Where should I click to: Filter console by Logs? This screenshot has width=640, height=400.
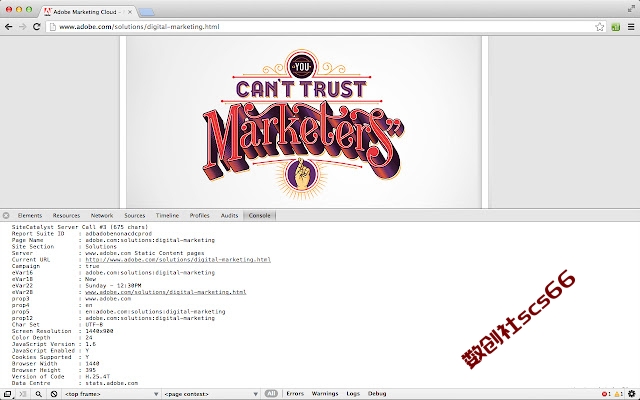point(353,393)
